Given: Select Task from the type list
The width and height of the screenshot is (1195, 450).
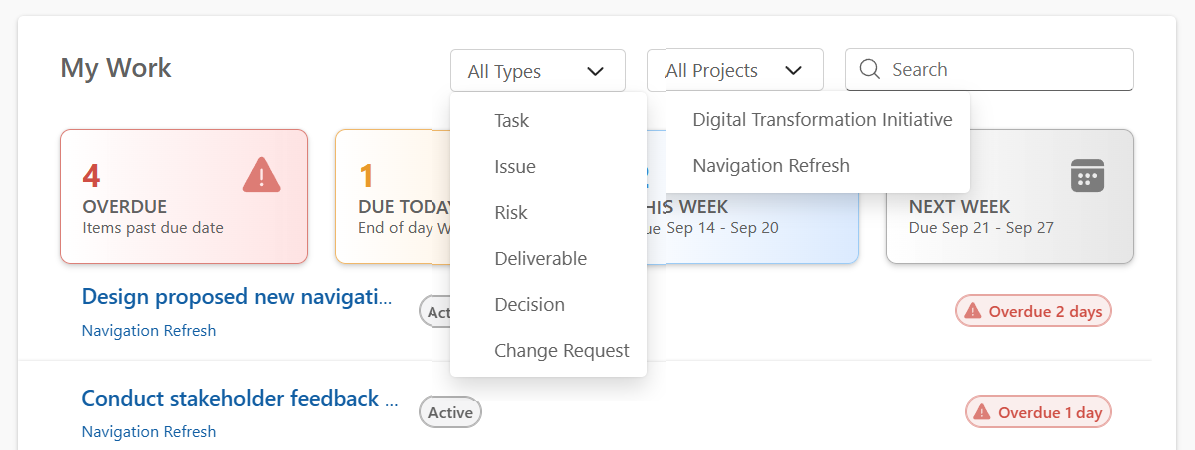Looking at the screenshot, I should click(512, 121).
